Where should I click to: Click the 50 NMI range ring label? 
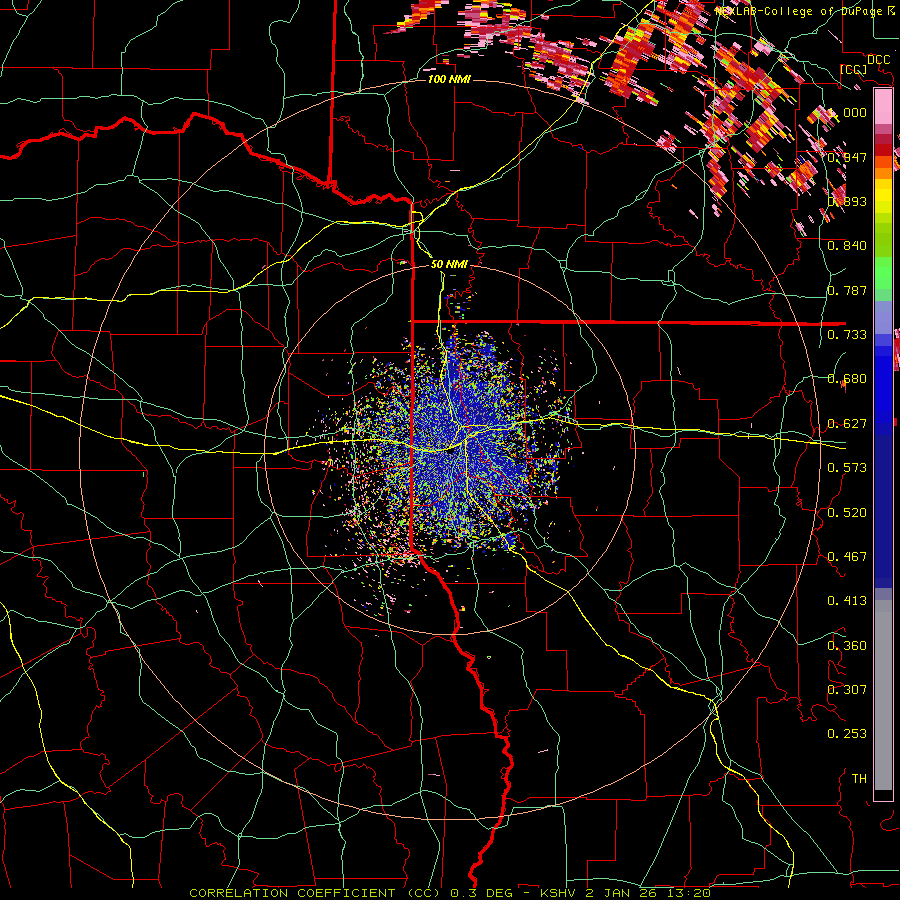449,264
